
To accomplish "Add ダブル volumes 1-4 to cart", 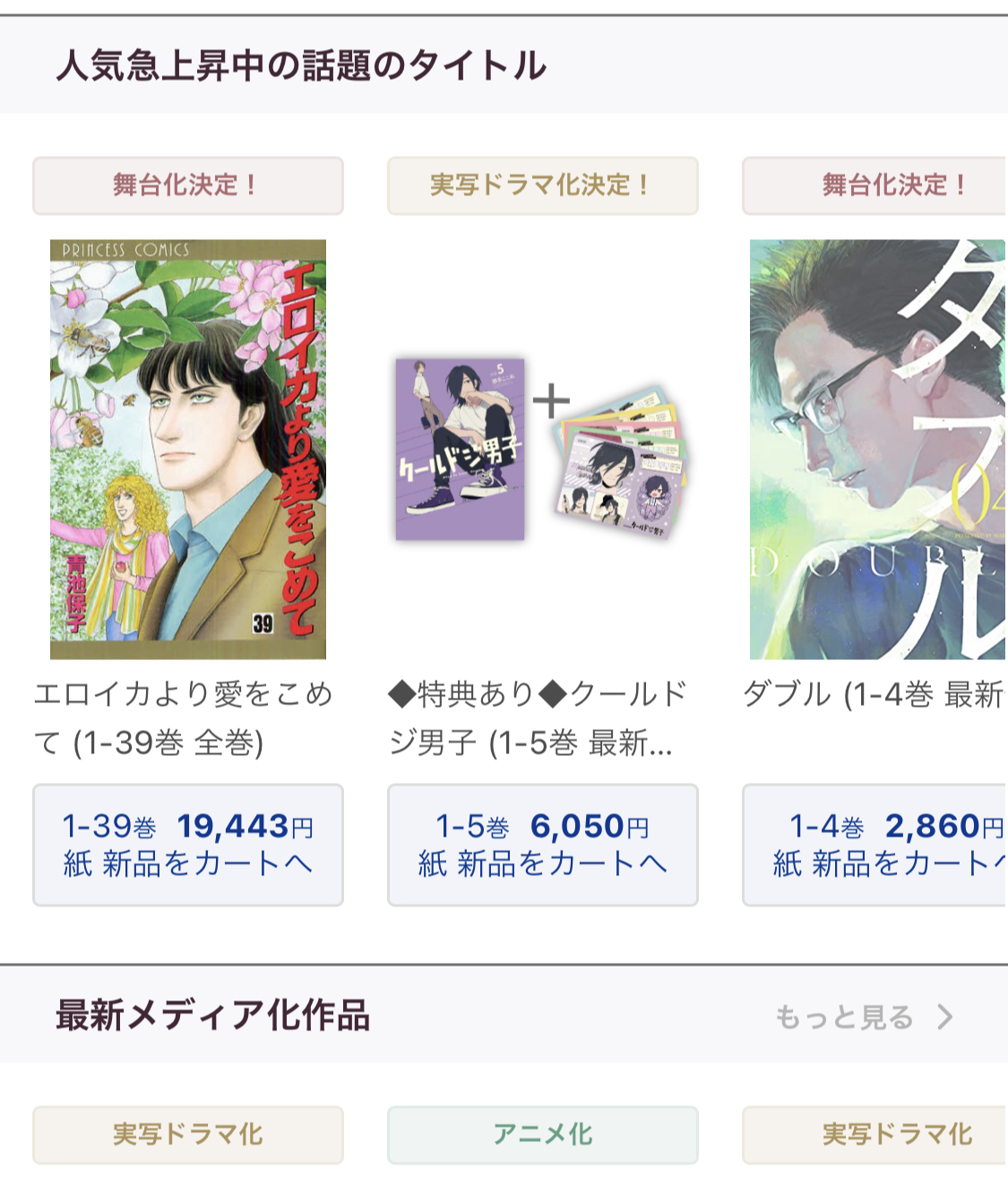I will (875, 845).
